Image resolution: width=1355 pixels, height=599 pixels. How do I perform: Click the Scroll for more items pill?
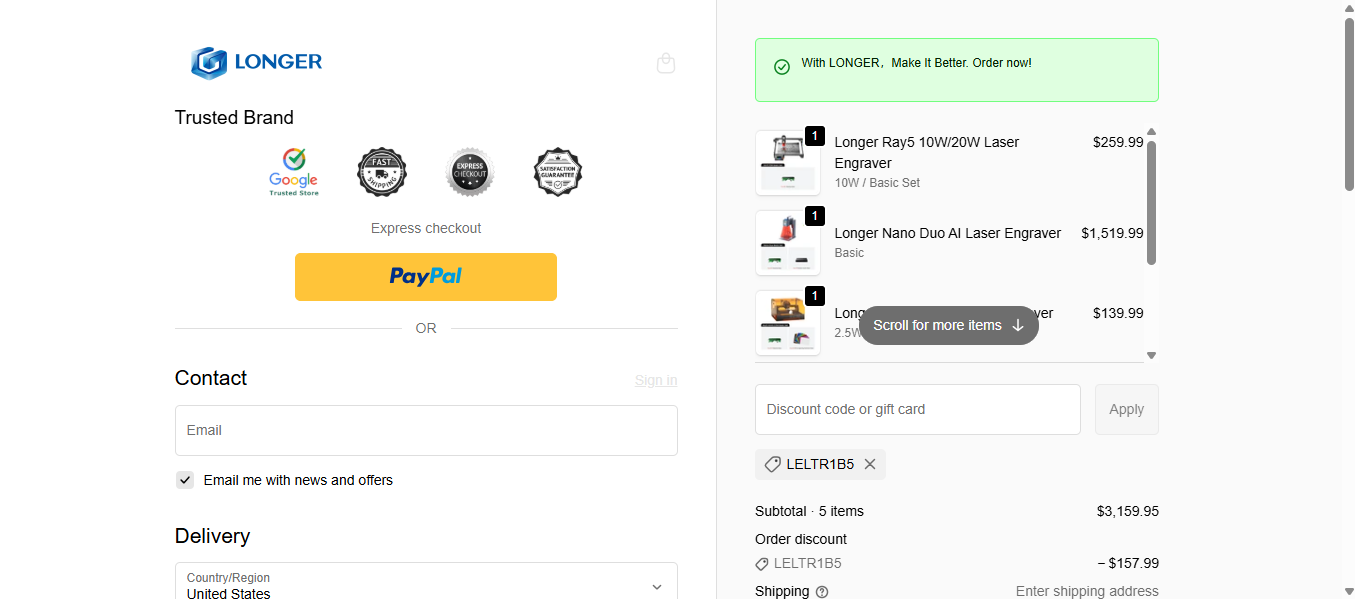click(948, 325)
